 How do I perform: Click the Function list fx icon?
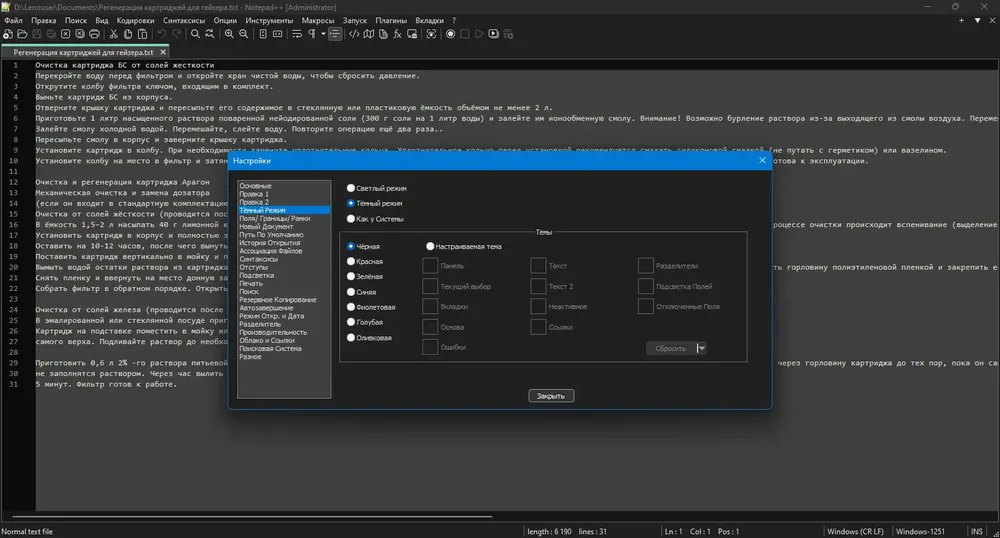tap(397, 34)
